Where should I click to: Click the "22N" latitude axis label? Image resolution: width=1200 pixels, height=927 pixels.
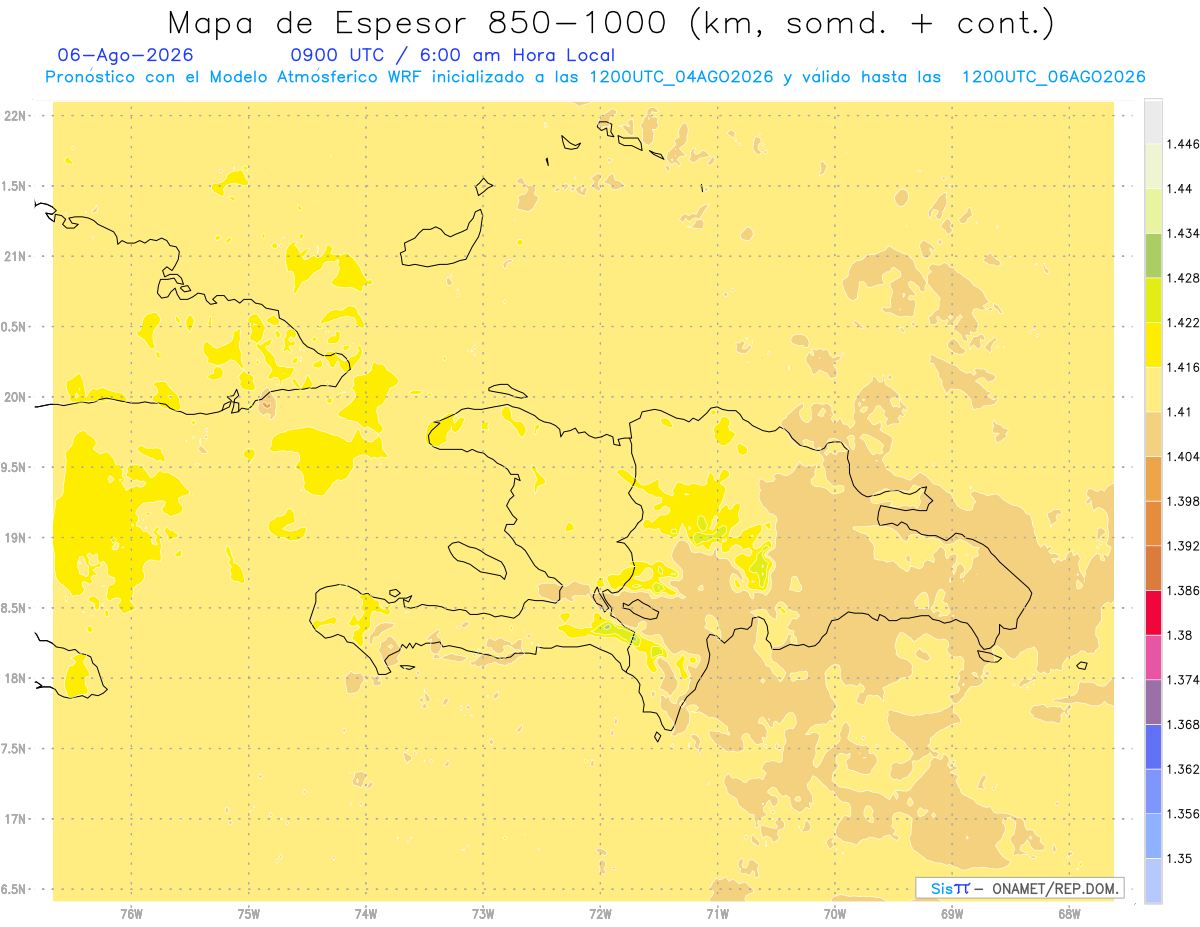pos(15,116)
